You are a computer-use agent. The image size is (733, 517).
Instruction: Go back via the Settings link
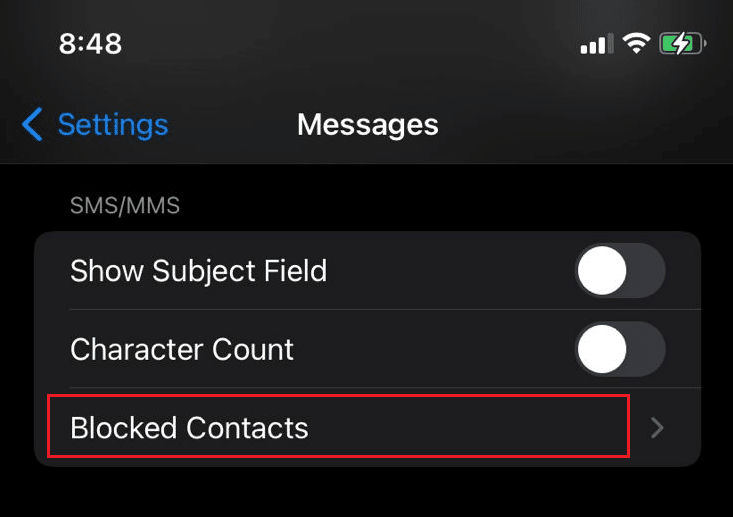coord(113,125)
